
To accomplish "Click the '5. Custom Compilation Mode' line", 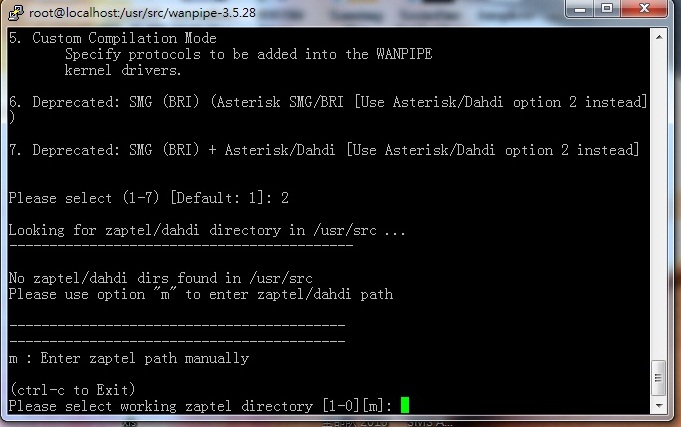I will pyautogui.click(x=112, y=38).
